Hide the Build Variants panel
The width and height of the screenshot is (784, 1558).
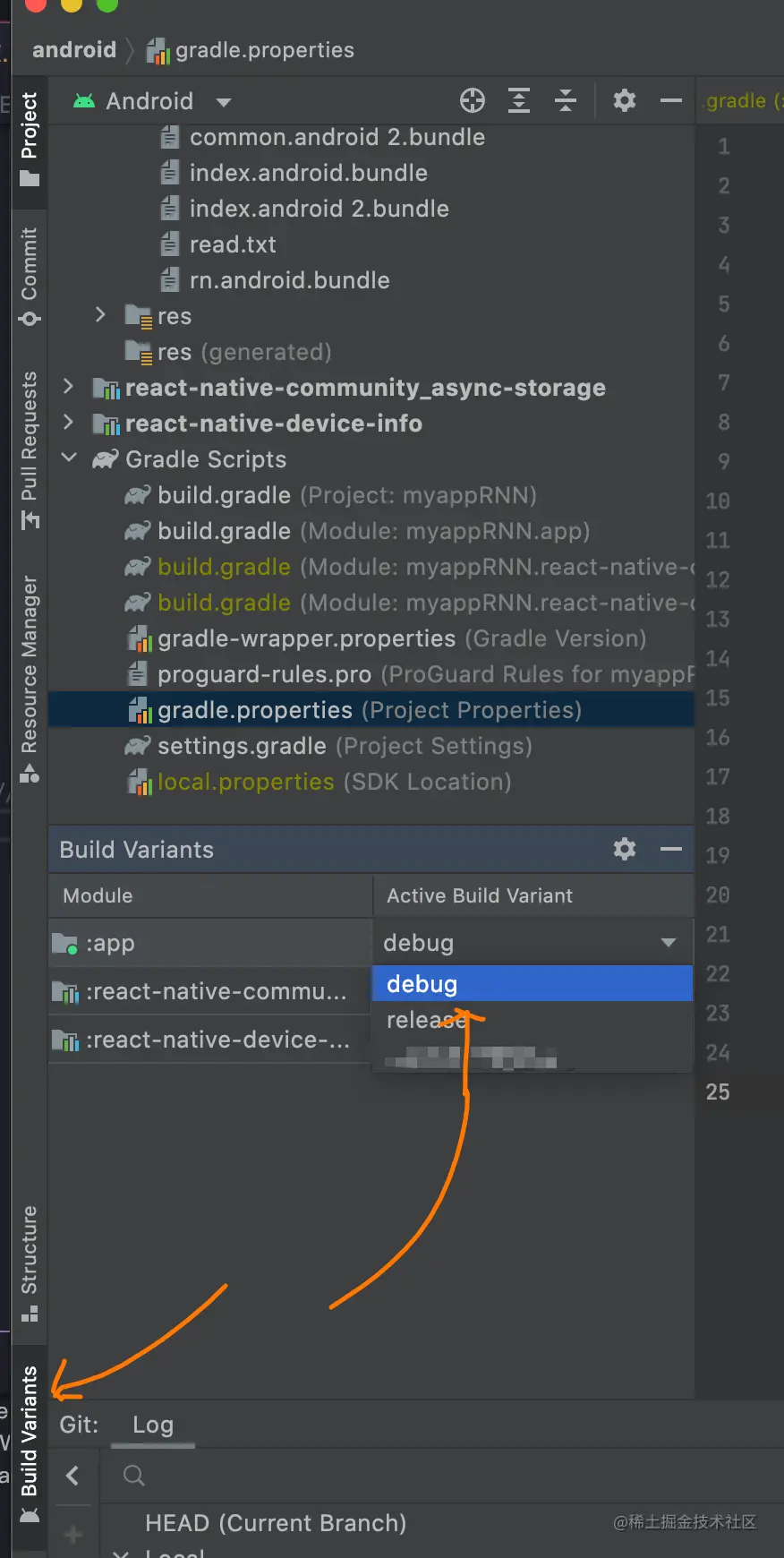tap(671, 849)
